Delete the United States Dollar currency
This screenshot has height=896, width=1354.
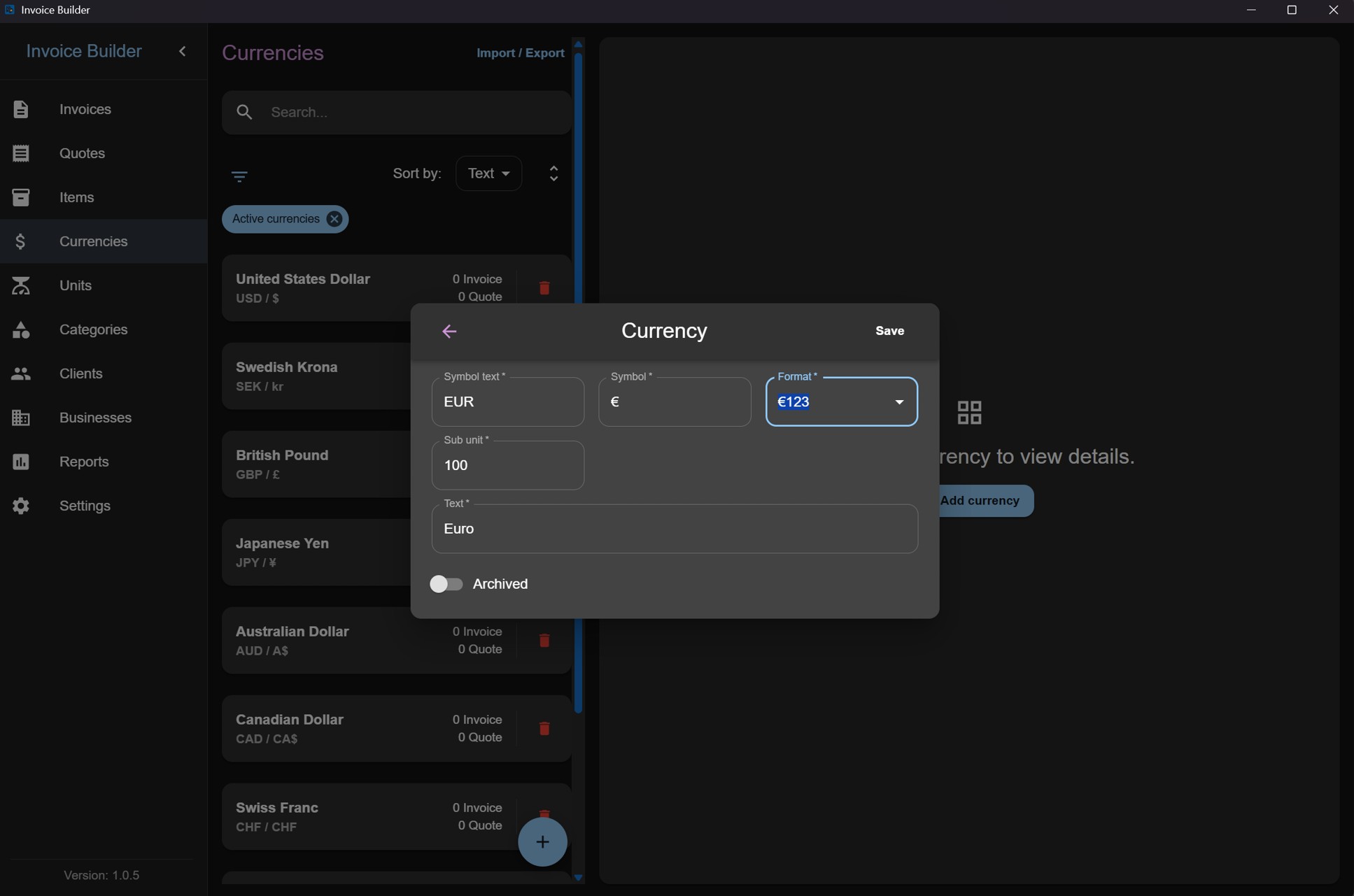point(544,288)
